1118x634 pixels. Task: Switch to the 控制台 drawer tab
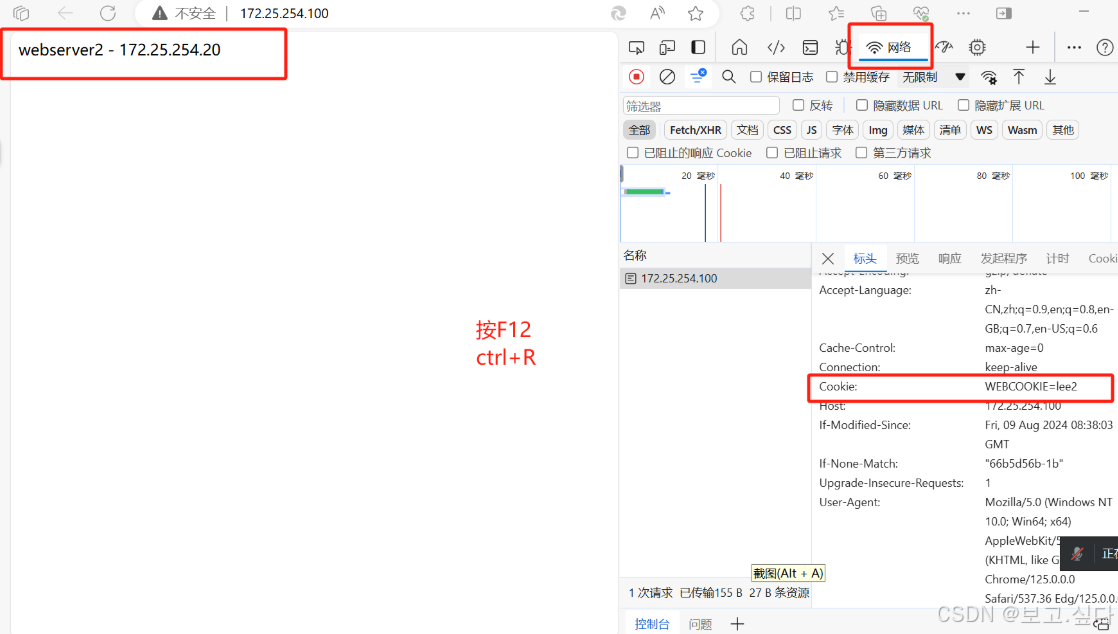652,624
